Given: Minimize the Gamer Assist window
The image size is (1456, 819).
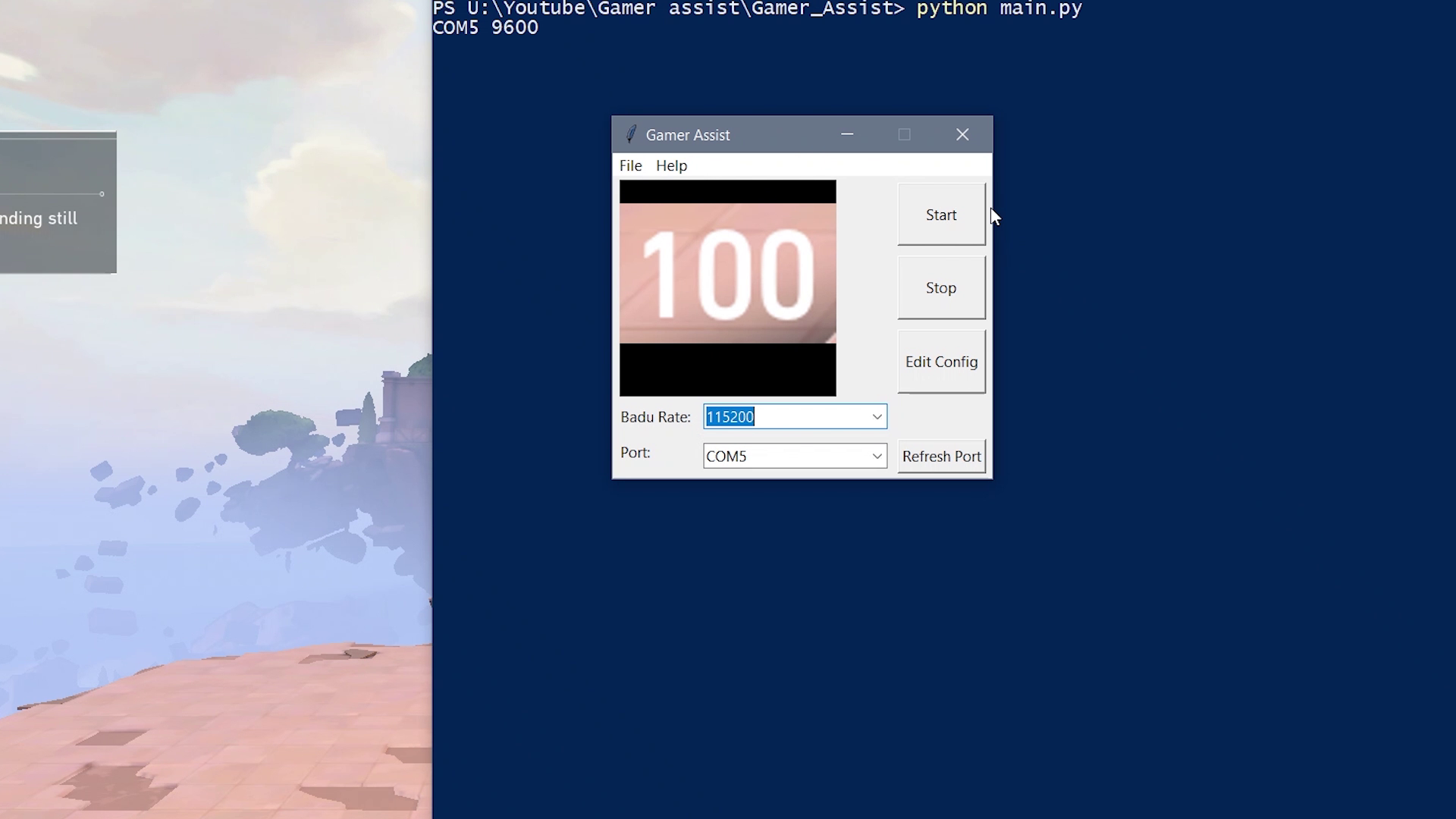Looking at the screenshot, I should coord(847,134).
